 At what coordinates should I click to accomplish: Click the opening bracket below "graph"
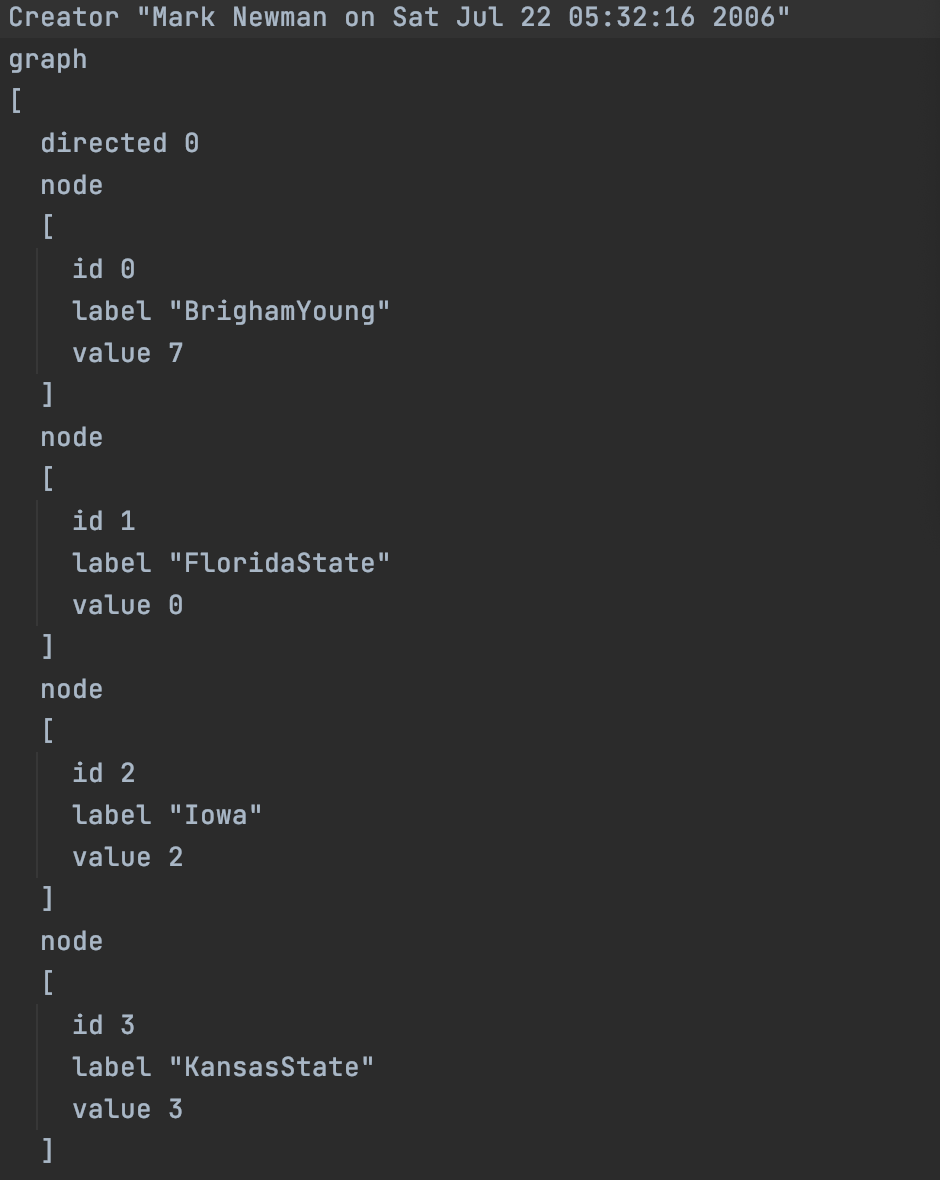(16, 101)
